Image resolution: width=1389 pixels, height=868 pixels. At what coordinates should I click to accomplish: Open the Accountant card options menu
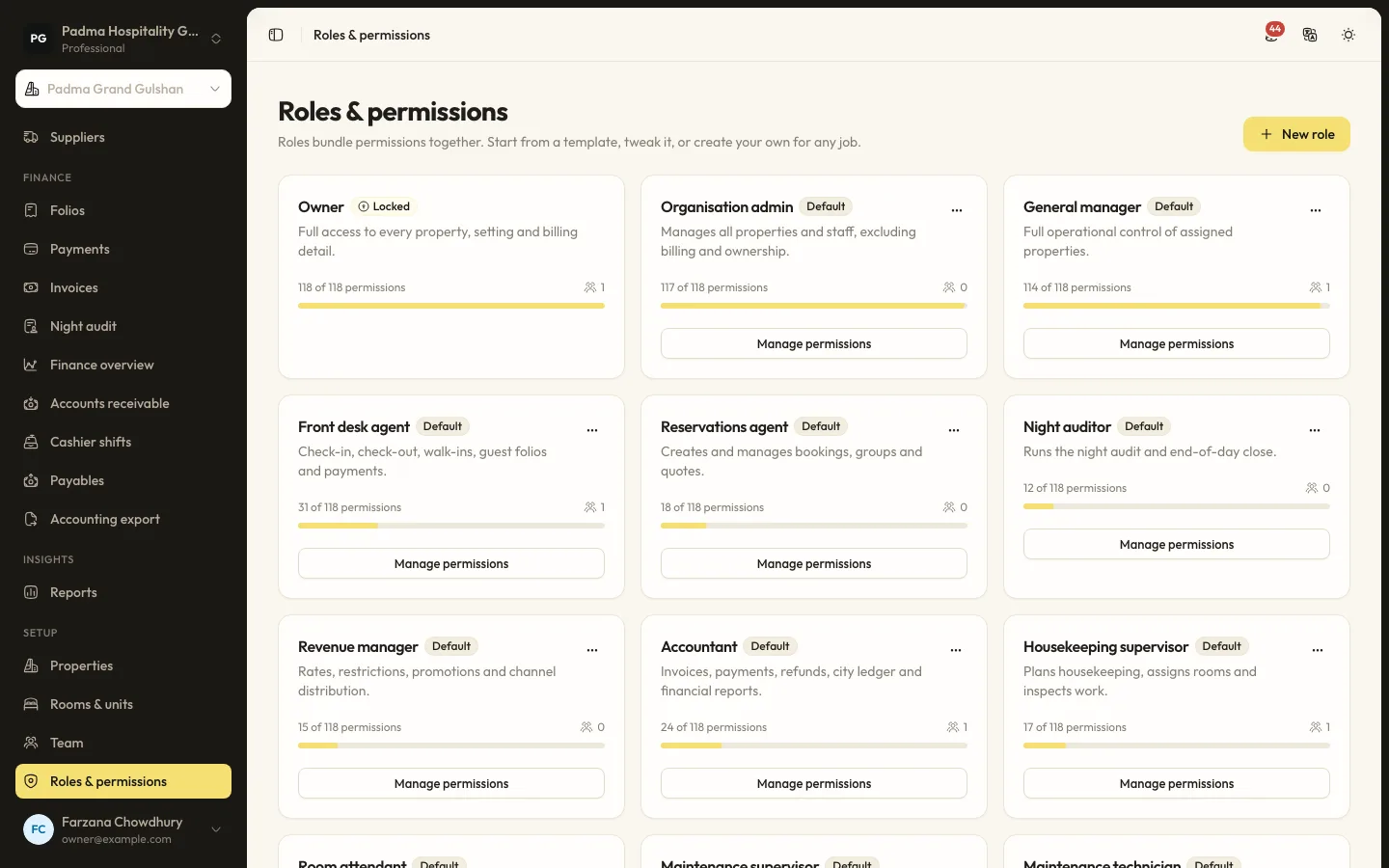[956, 649]
